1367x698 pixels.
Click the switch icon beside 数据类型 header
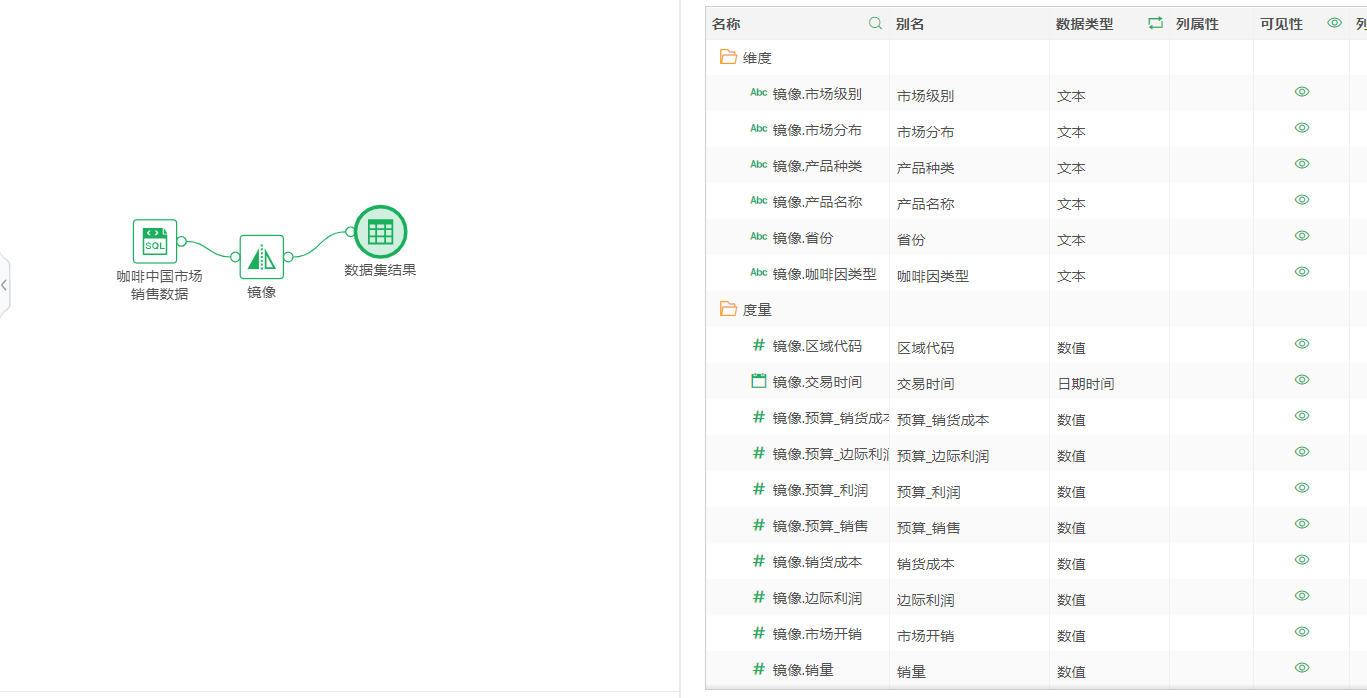point(1155,23)
